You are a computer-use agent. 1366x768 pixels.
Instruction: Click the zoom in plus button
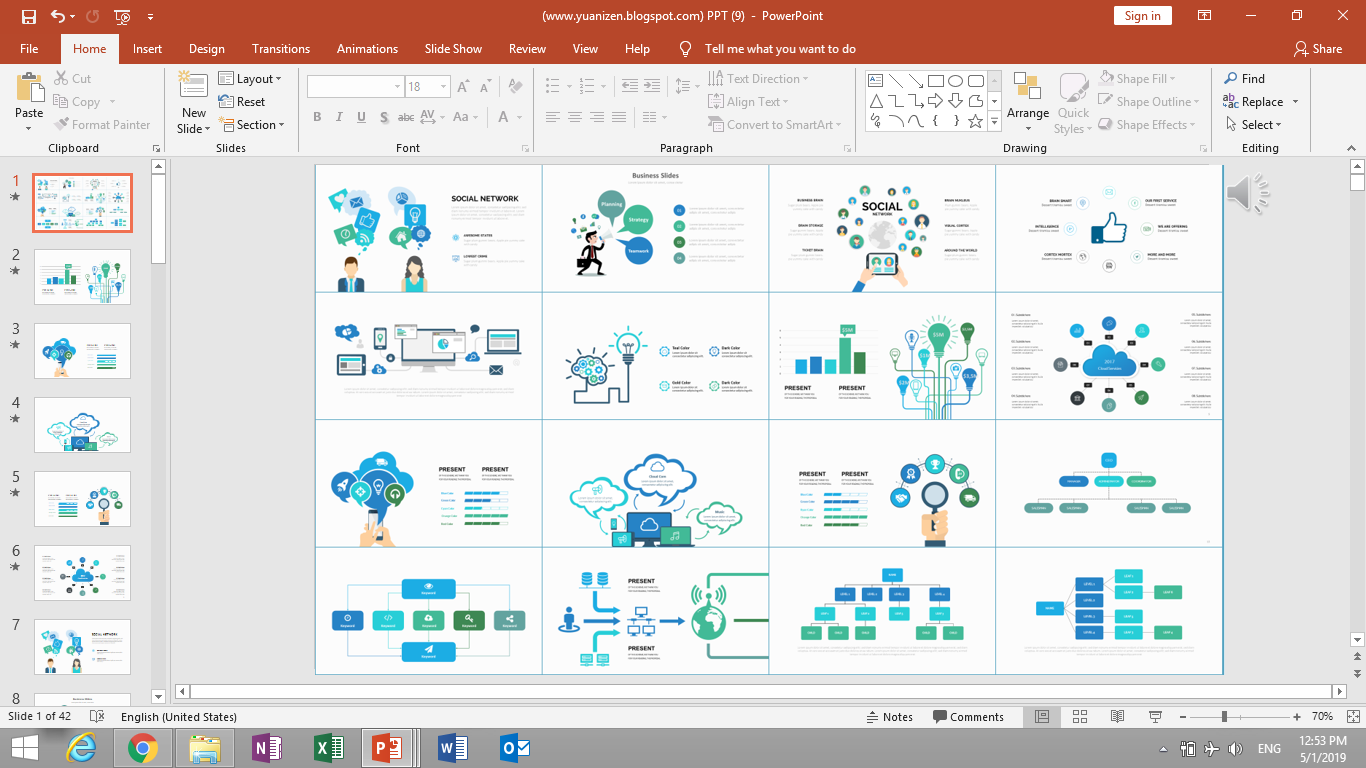pos(1297,717)
